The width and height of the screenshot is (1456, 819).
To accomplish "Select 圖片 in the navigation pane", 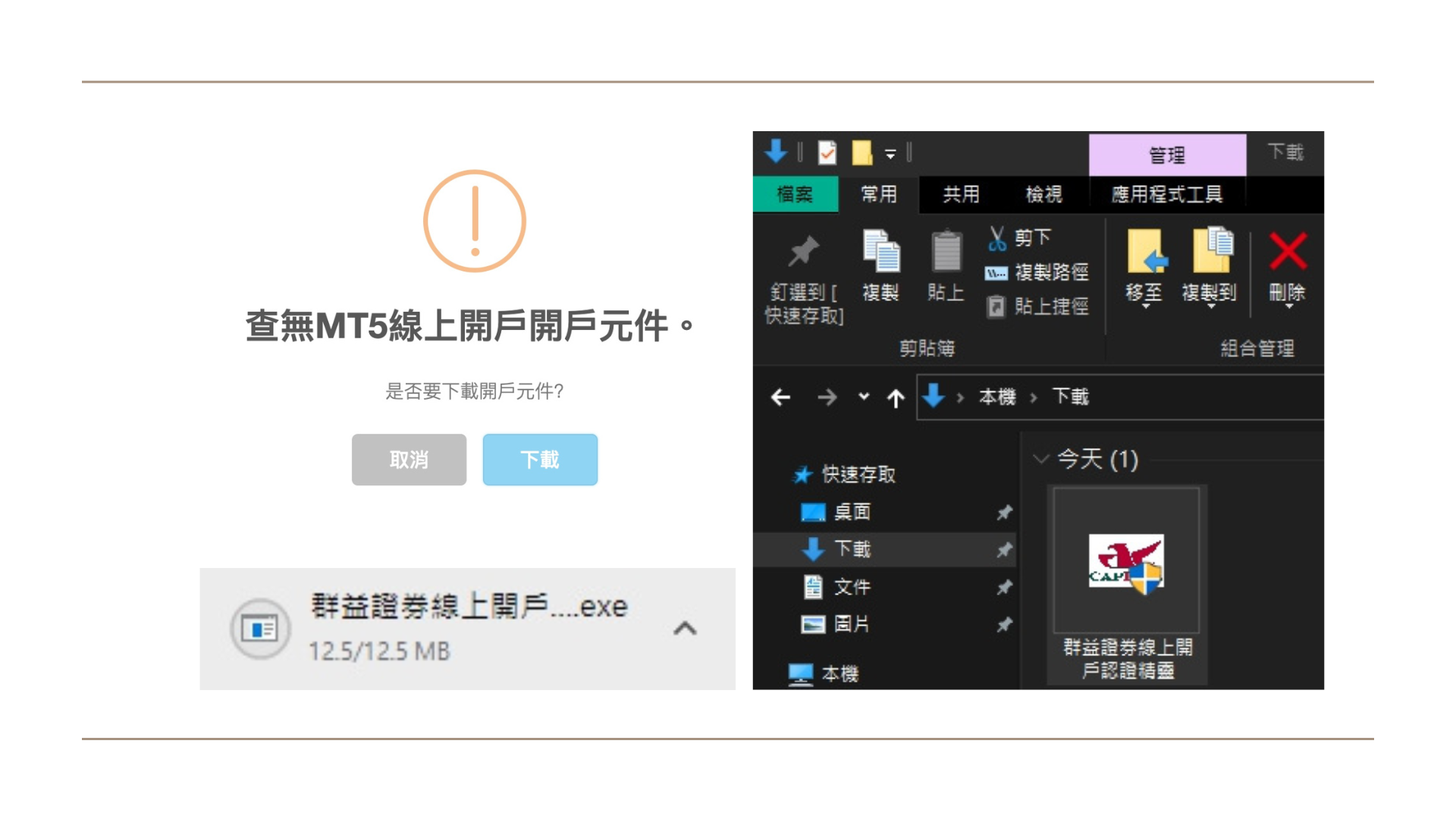I will [852, 624].
